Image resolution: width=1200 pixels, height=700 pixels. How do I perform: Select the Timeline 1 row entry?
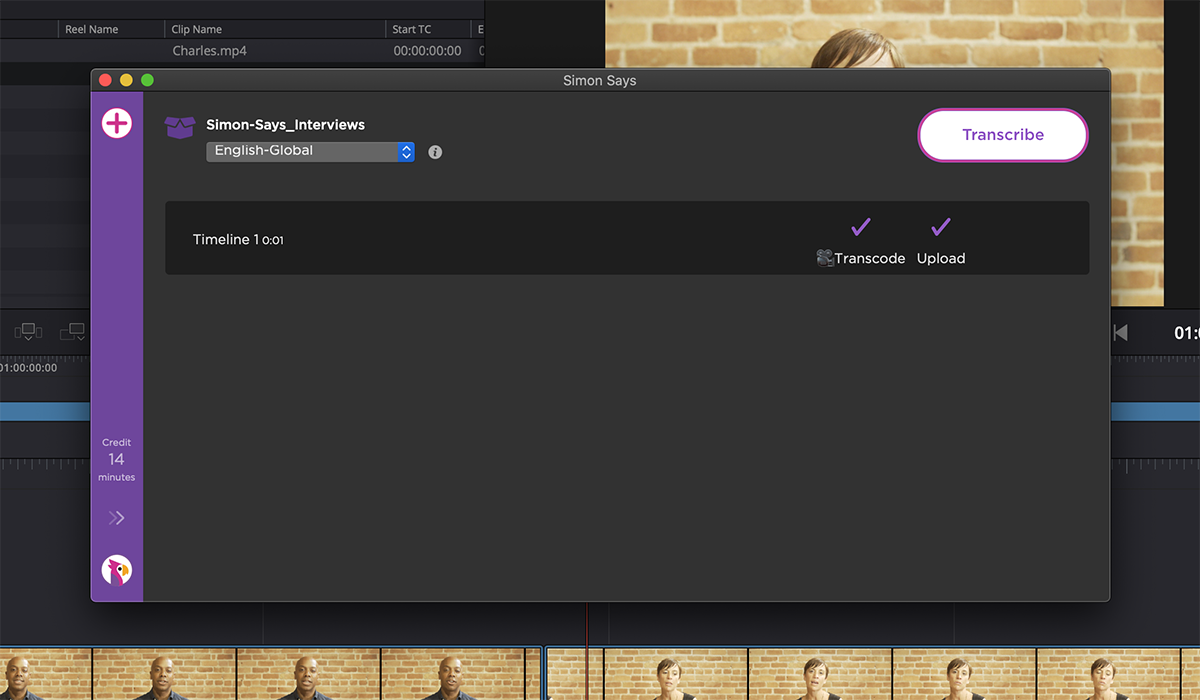coord(237,239)
